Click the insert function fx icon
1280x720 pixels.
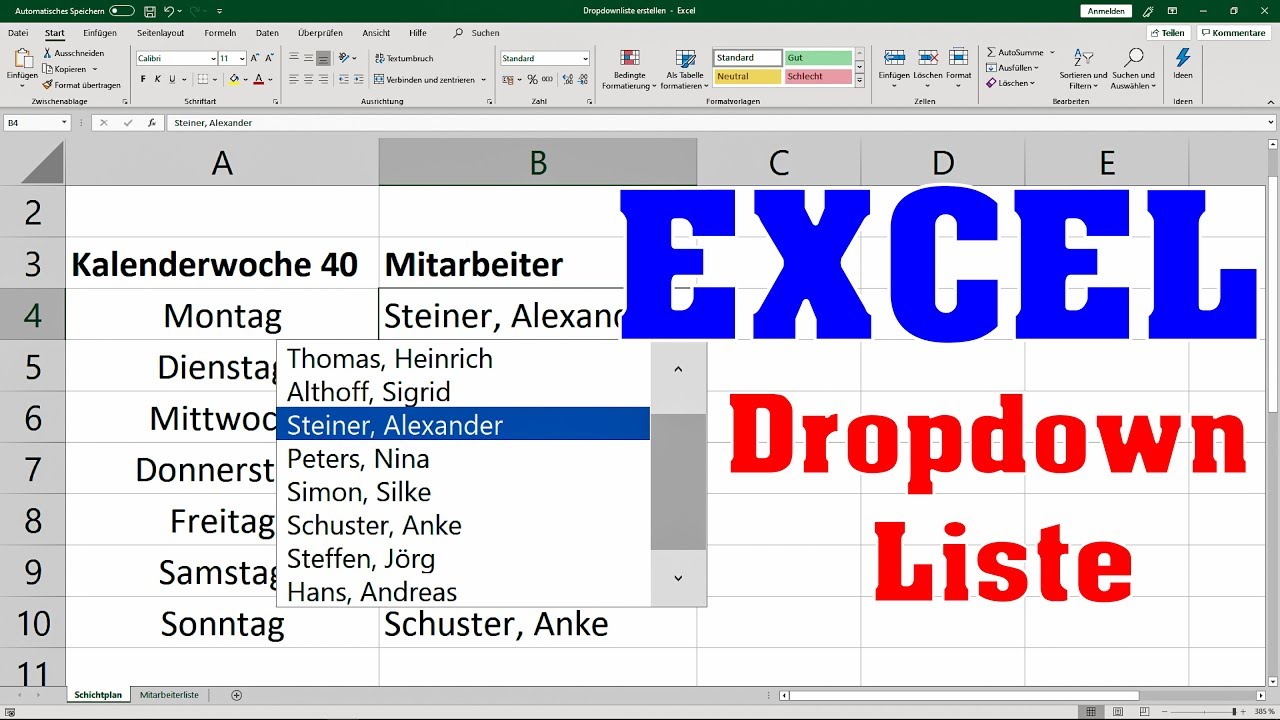[x=151, y=123]
